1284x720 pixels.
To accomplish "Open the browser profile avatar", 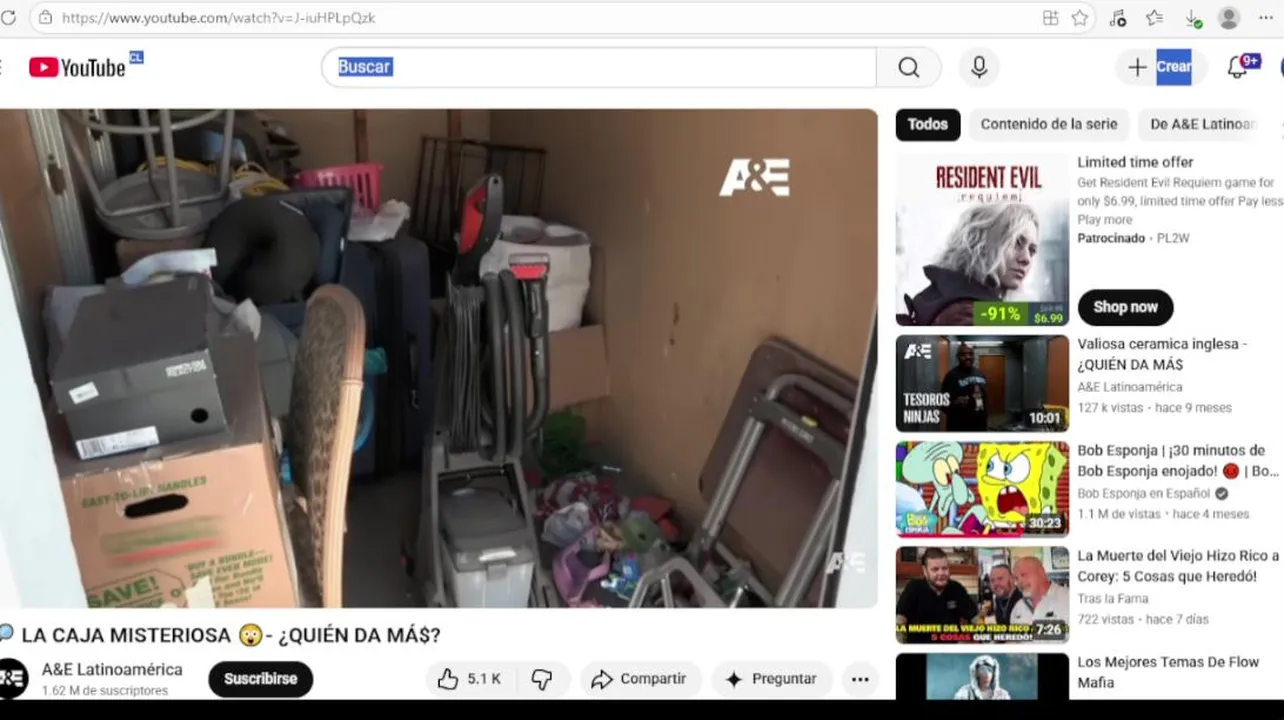I will tap(1229, 18).
